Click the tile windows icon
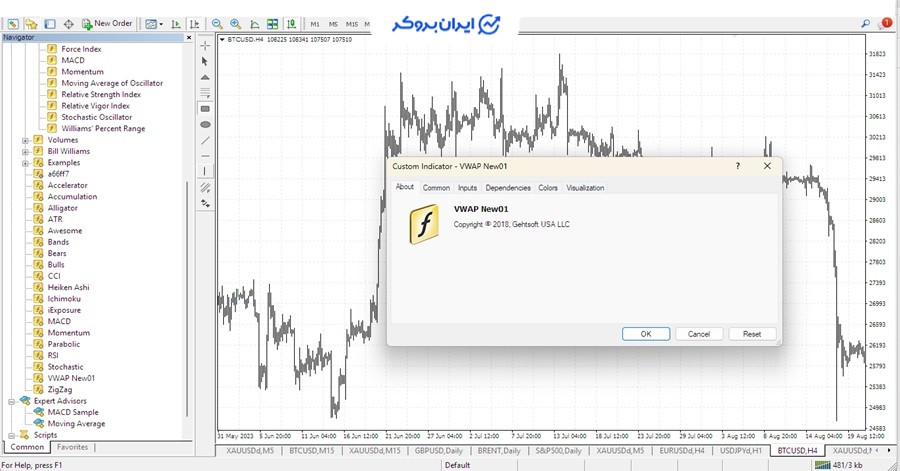 coord(272,23)
